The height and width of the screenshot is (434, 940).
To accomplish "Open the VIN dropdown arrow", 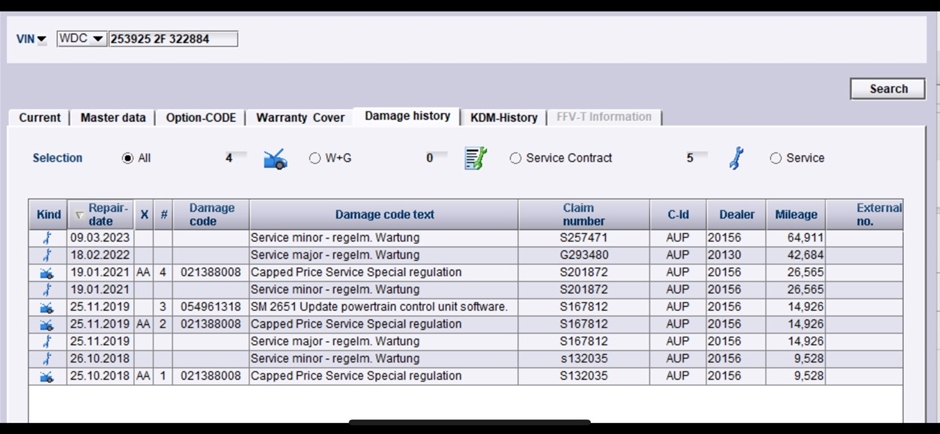I will [x=42, y=40].
